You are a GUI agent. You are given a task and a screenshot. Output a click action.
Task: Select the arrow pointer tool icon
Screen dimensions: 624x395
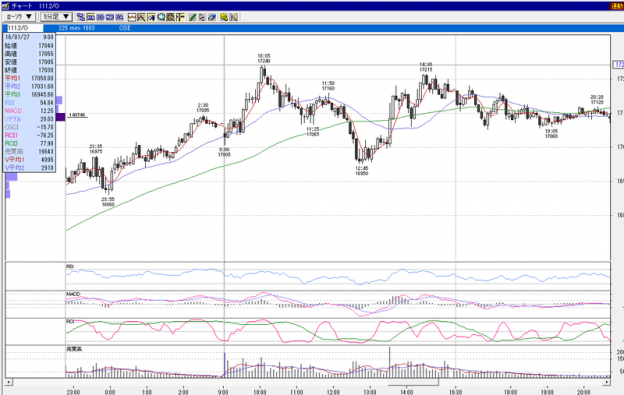point(202,17)
